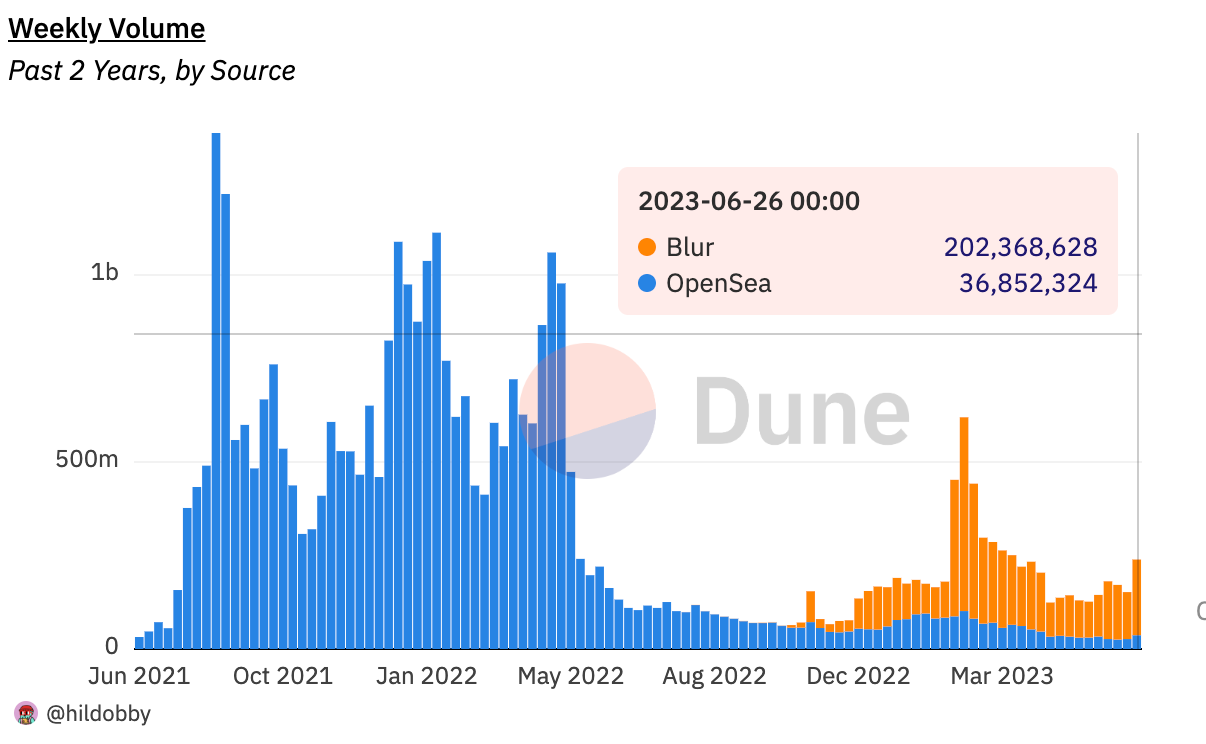The height and width of the screenshot is (744, 1206).
Task: Click the last bar at the chart's right edge
Action: pyautogui.click(x=1137, y=604)
